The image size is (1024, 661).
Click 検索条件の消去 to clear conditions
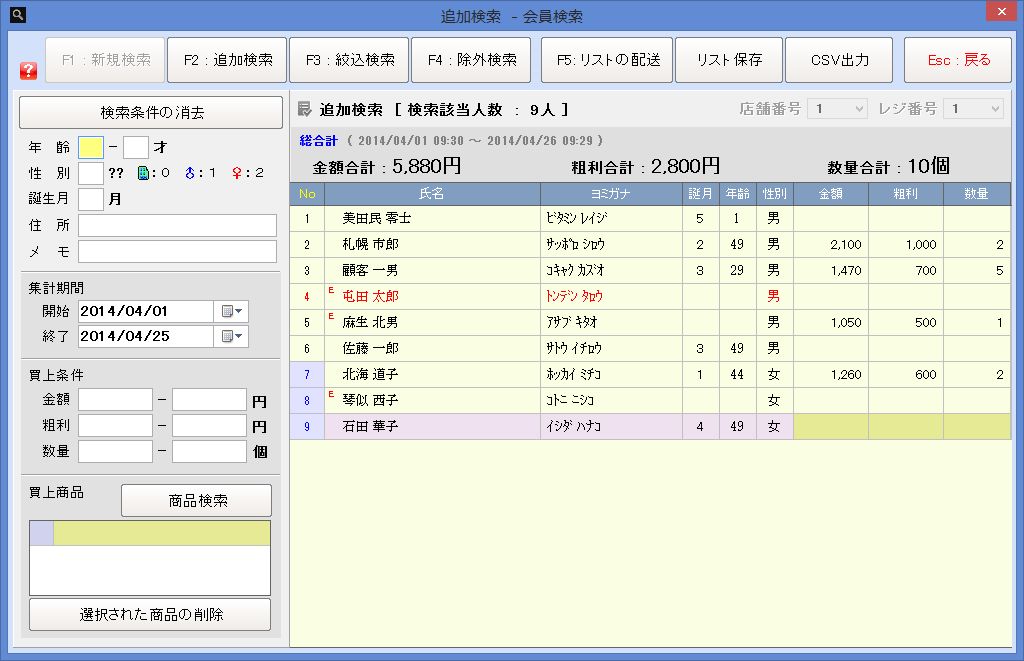[151, 112]
